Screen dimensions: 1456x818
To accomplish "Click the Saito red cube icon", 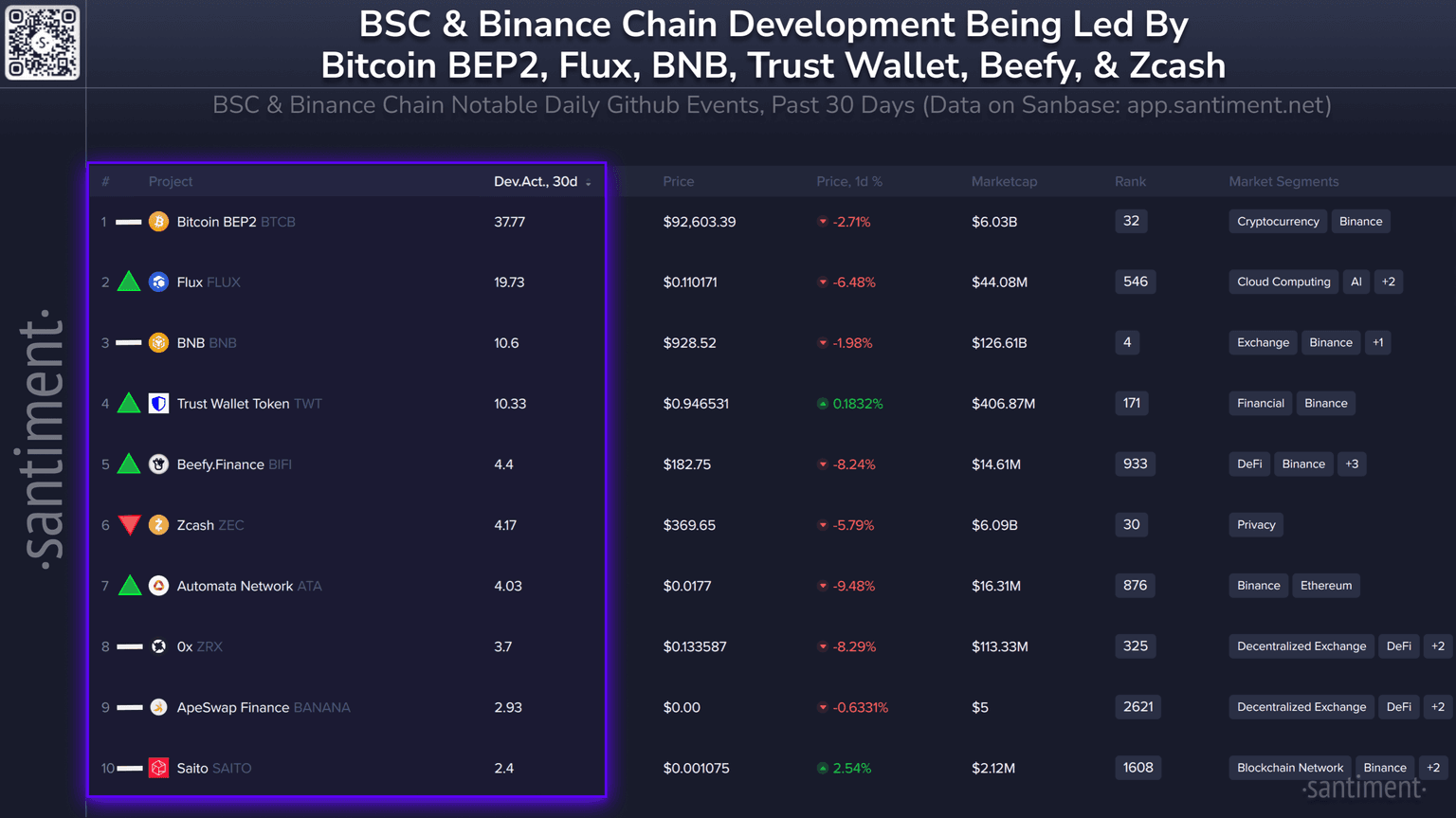I will tap(158, 768).
